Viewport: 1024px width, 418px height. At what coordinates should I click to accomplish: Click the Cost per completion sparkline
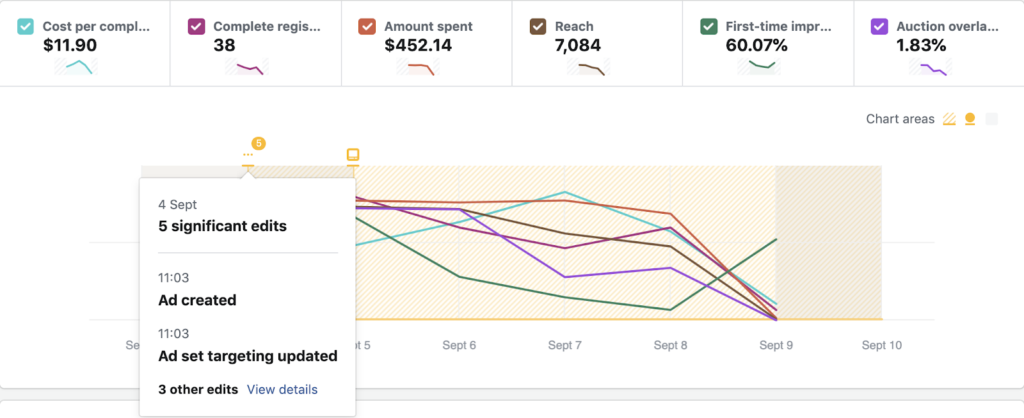pyautogui.click(x=76, y=68)
